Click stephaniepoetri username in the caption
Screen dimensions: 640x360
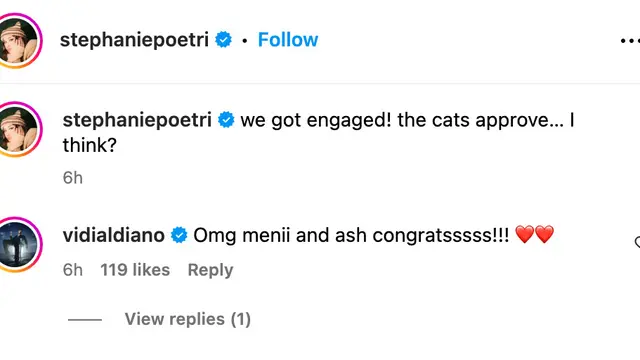click(x=137, y=120)
